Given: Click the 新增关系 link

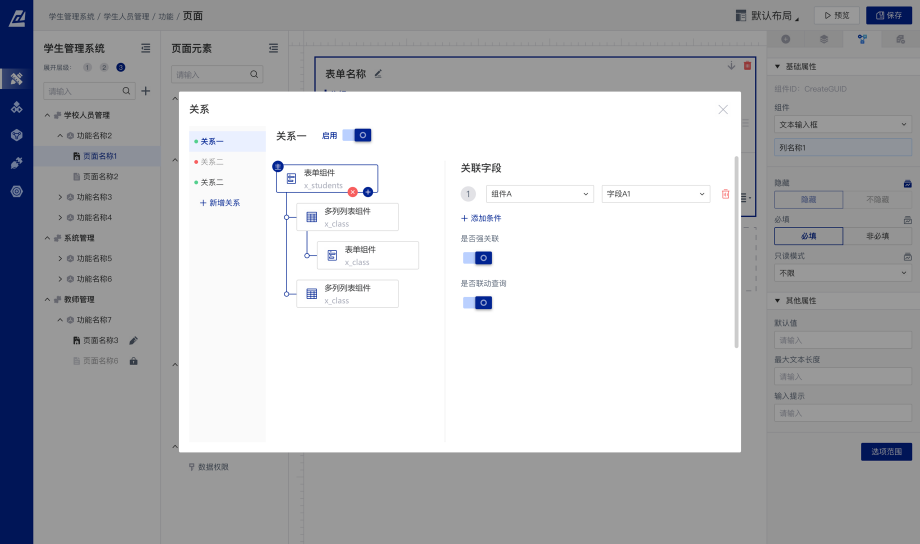Looking at the screenshot, I should point(223,203).
